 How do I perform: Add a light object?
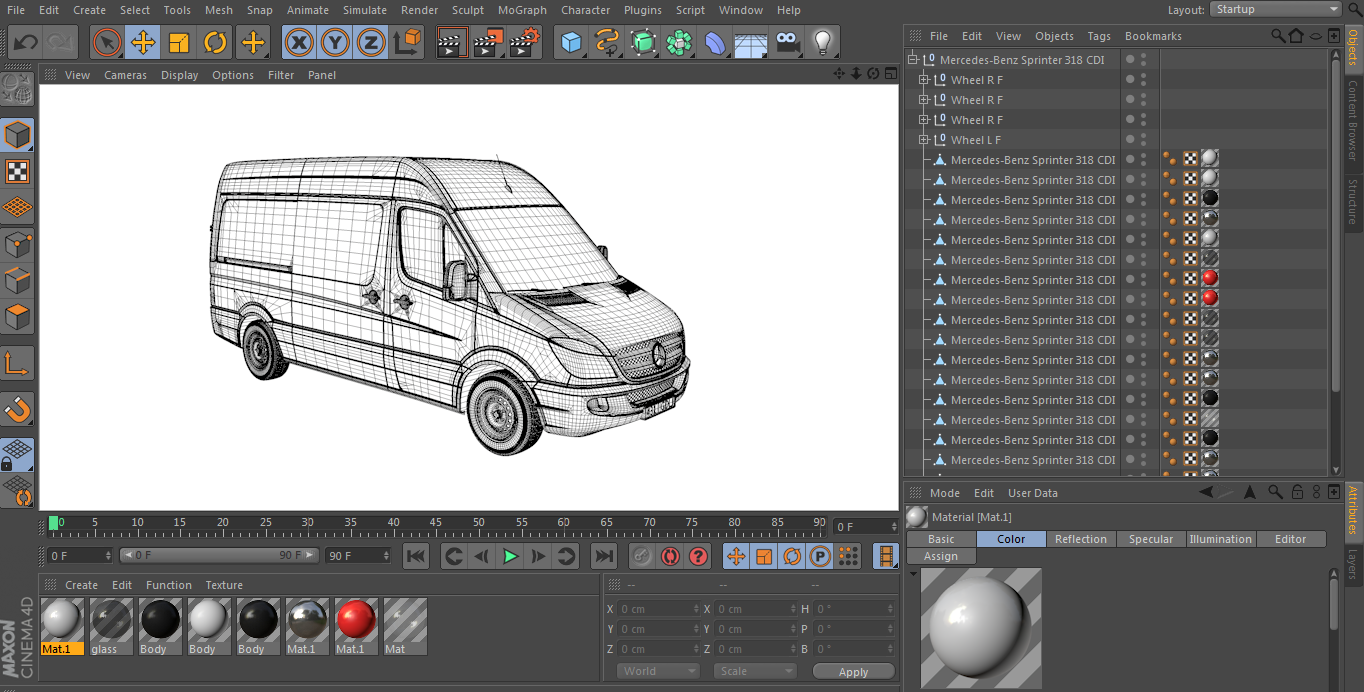tap(823, 43)
